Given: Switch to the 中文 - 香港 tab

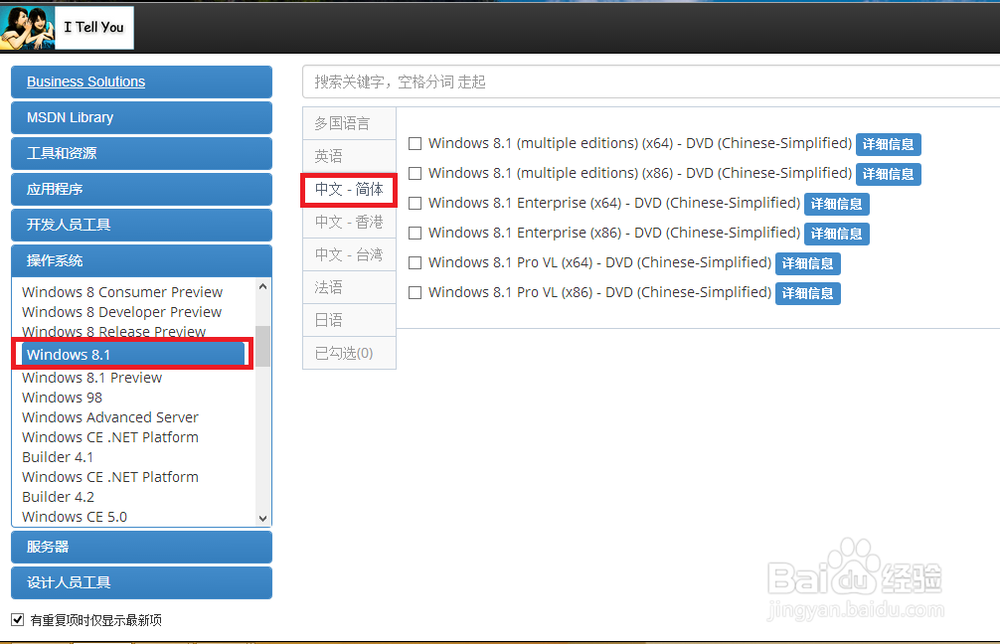Looking at the screenshot, I should click(x=349, y=222).
